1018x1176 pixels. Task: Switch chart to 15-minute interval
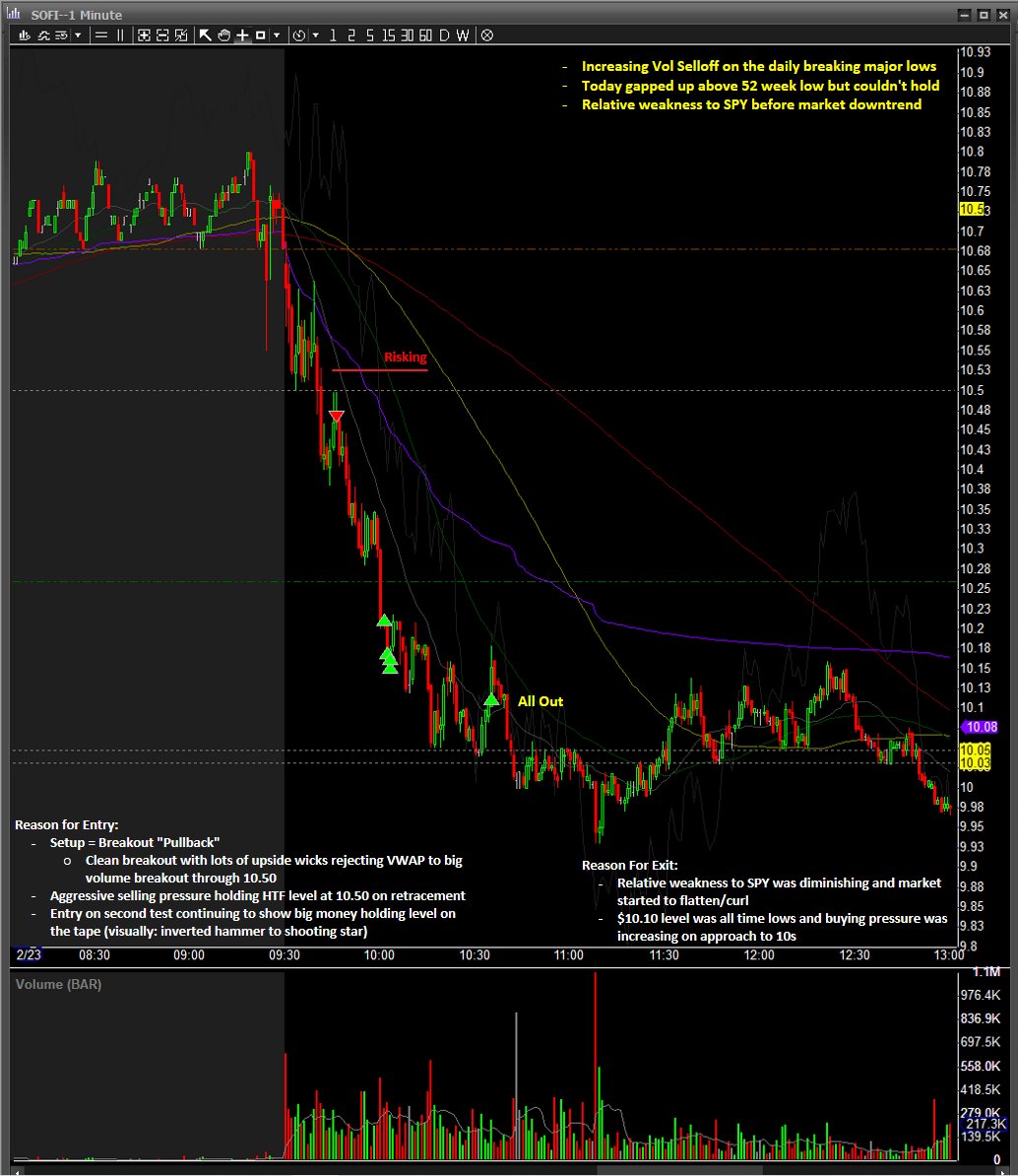point(388,35)
